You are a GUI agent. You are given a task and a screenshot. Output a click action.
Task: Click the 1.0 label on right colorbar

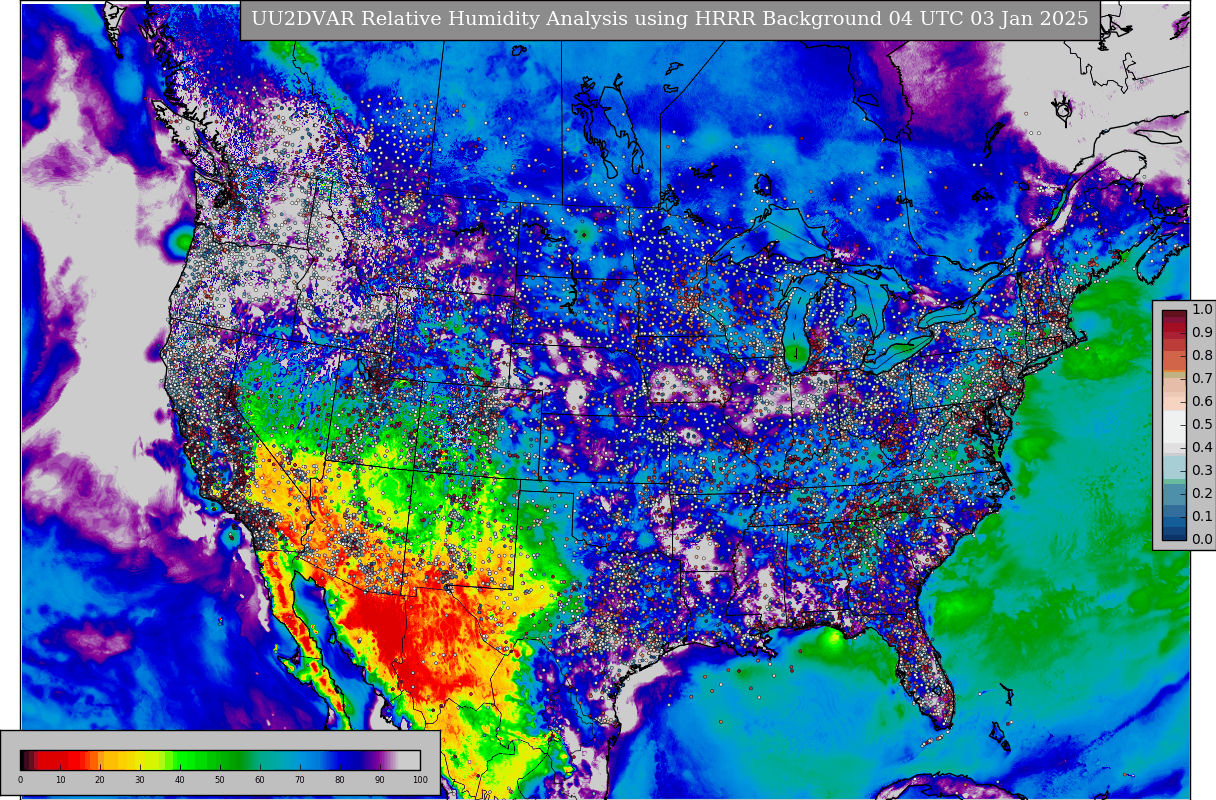[1202, 310]
